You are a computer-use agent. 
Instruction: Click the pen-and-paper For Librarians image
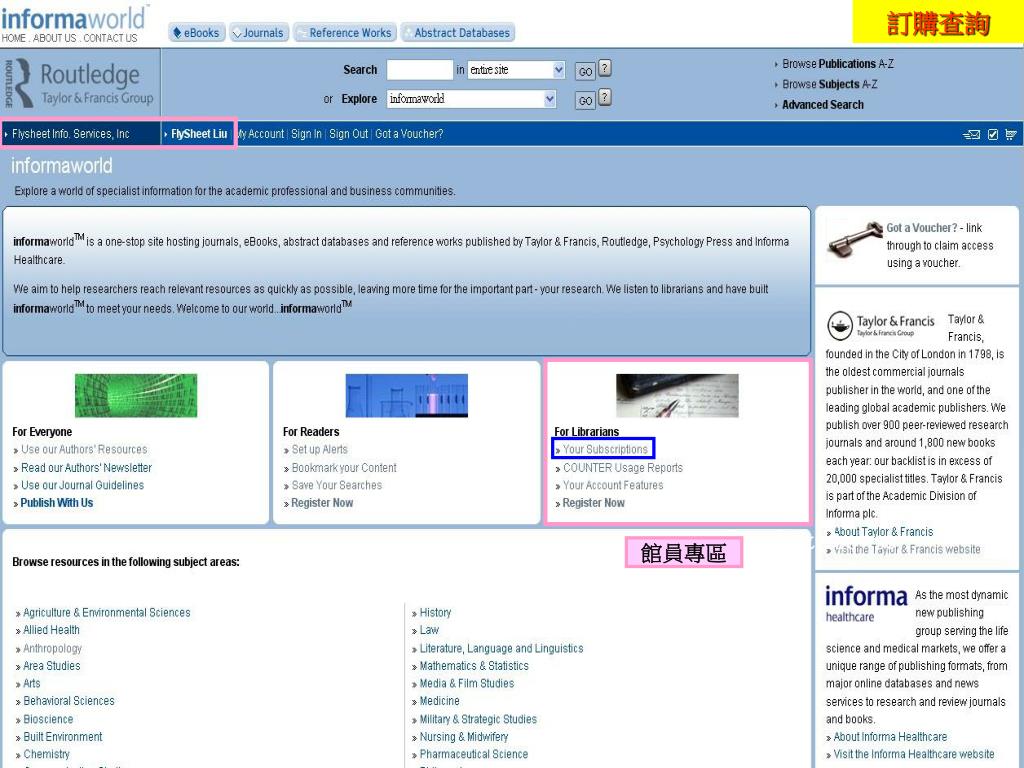[x=677, y=396]
